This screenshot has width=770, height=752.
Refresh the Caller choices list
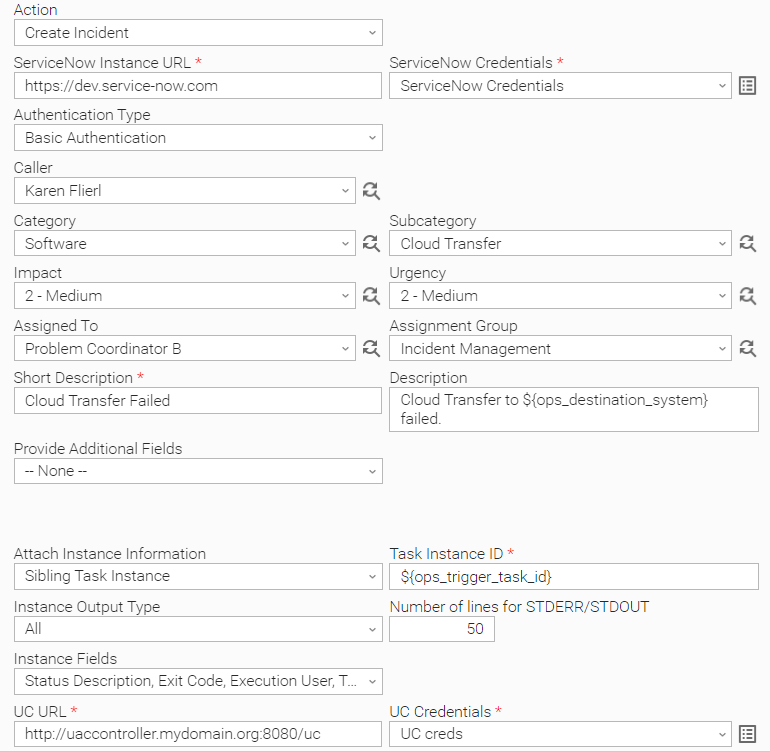coord(371,191)
